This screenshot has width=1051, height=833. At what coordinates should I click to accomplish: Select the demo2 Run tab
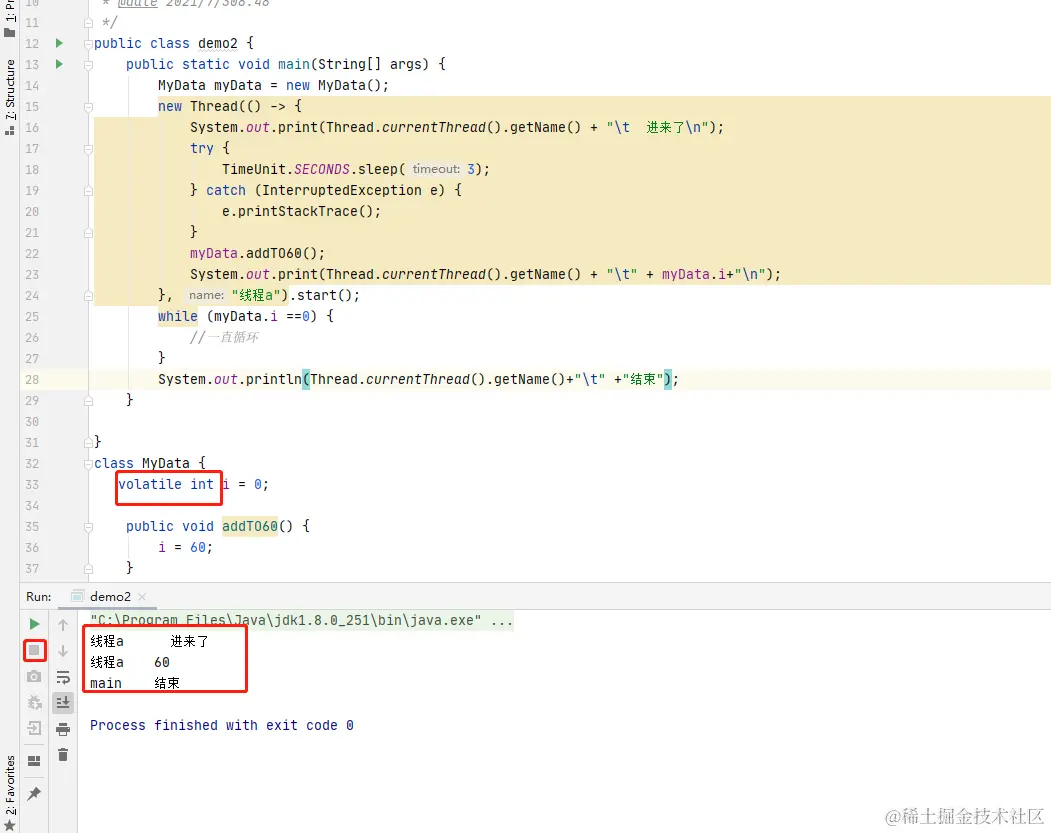coord(110,596)
